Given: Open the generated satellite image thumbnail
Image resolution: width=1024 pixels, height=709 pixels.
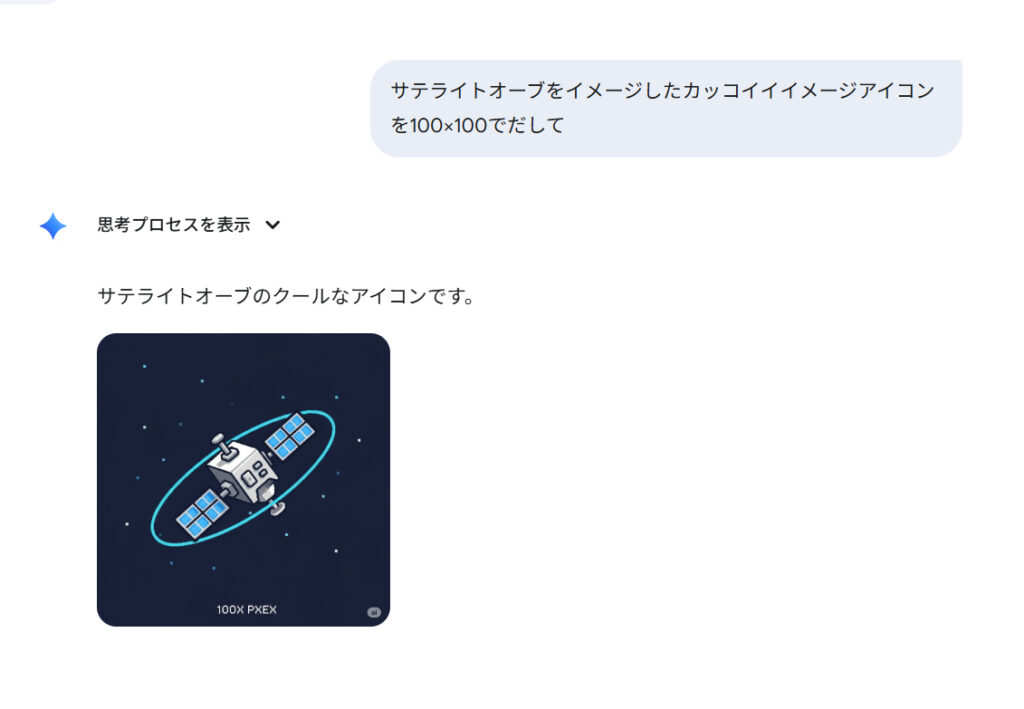Looking at the screenshot, I should [x=244, y=480].
